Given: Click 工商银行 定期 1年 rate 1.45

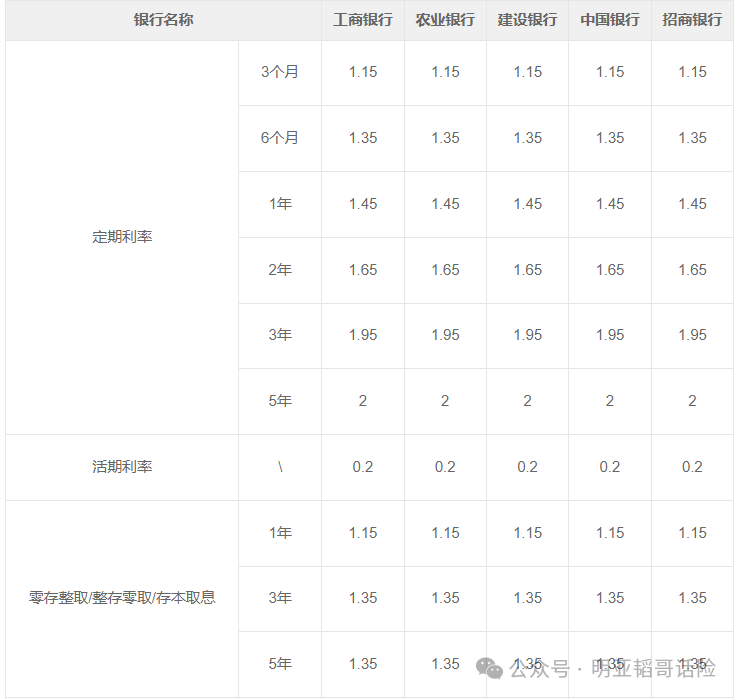Looking at the screenshot, I should [362, 204].
